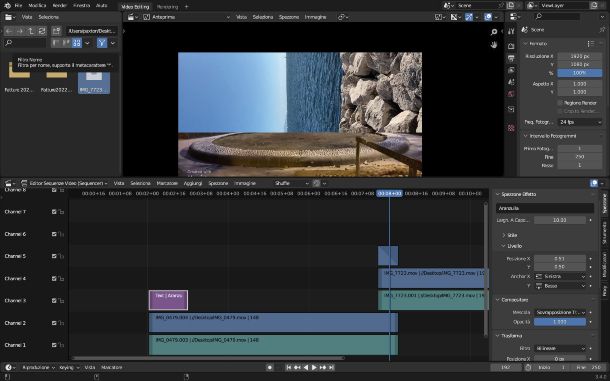Refresh the file browser list

(x=42, y=31)
